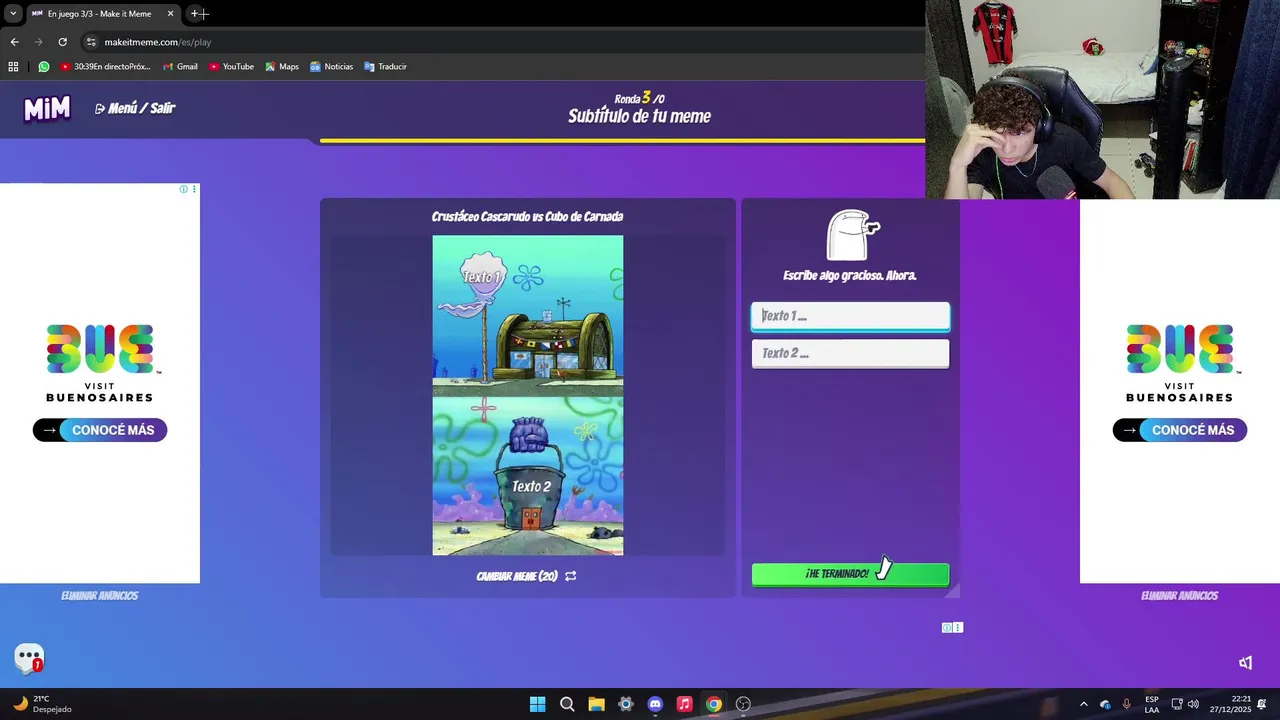Focus the Texto 1 input field
Image resolution: width=1280 pixels, height=720 pixels.
tap(850, 316)
